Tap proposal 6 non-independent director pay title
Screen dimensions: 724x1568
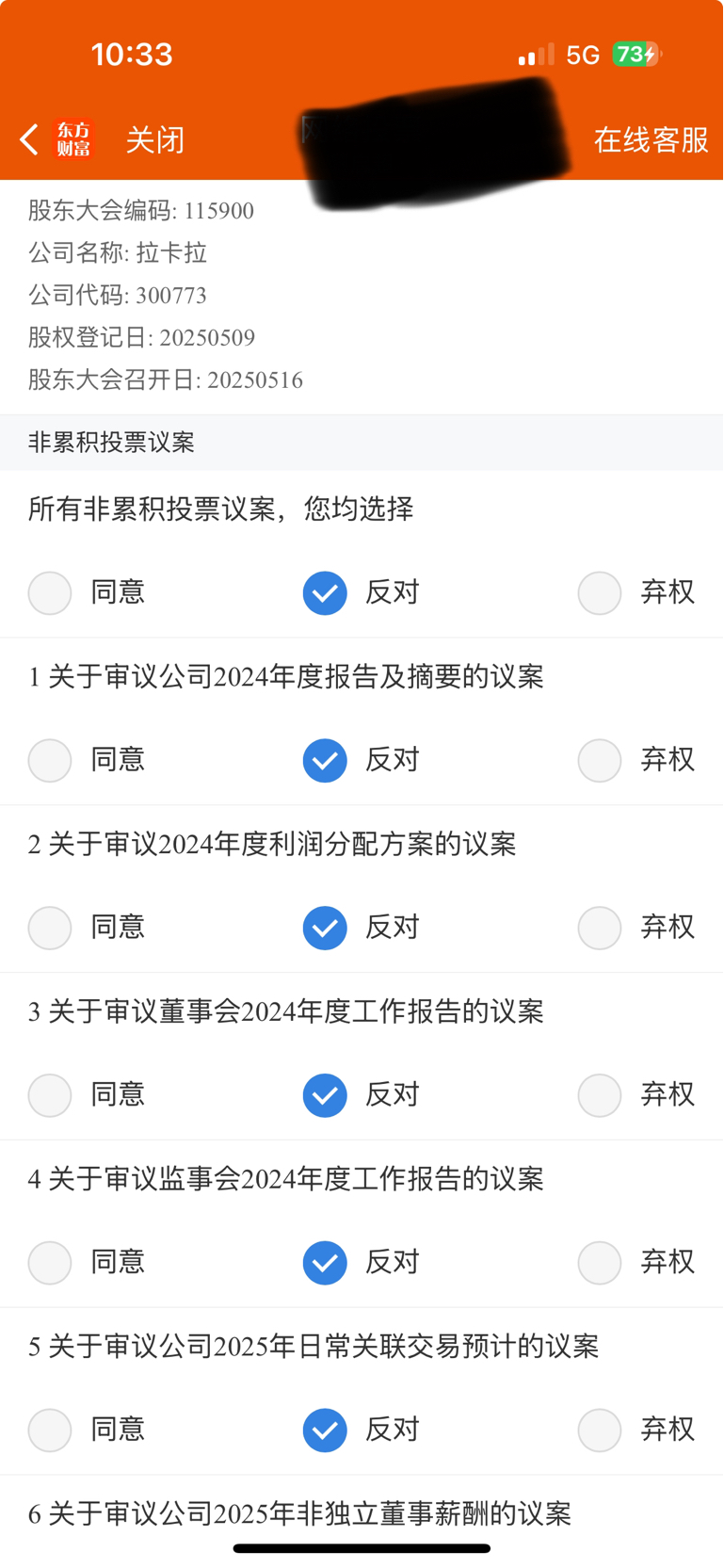pos(299,1513)
